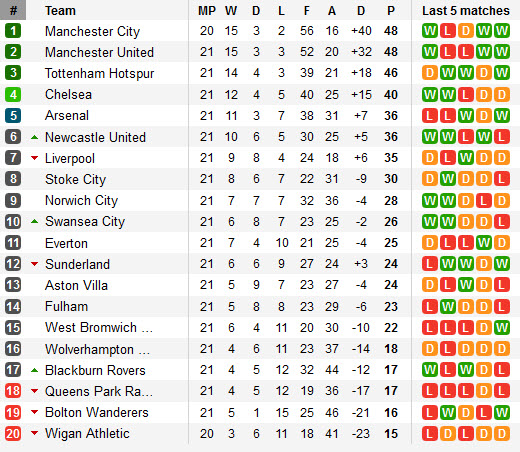Click the MP column header
Screen dimensions: 520x452
(207, 11)
